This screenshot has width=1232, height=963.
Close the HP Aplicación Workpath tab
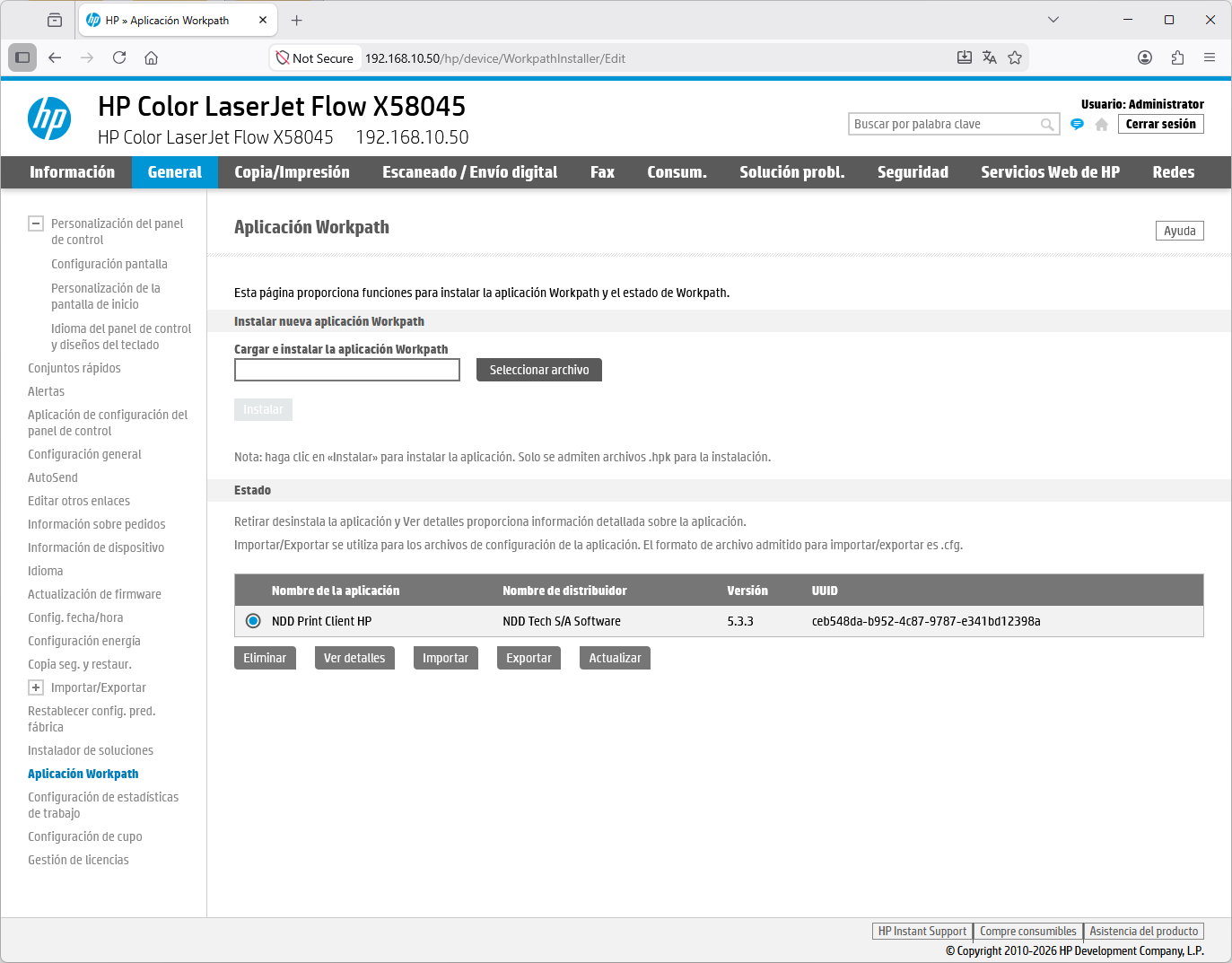pos(263,20)
